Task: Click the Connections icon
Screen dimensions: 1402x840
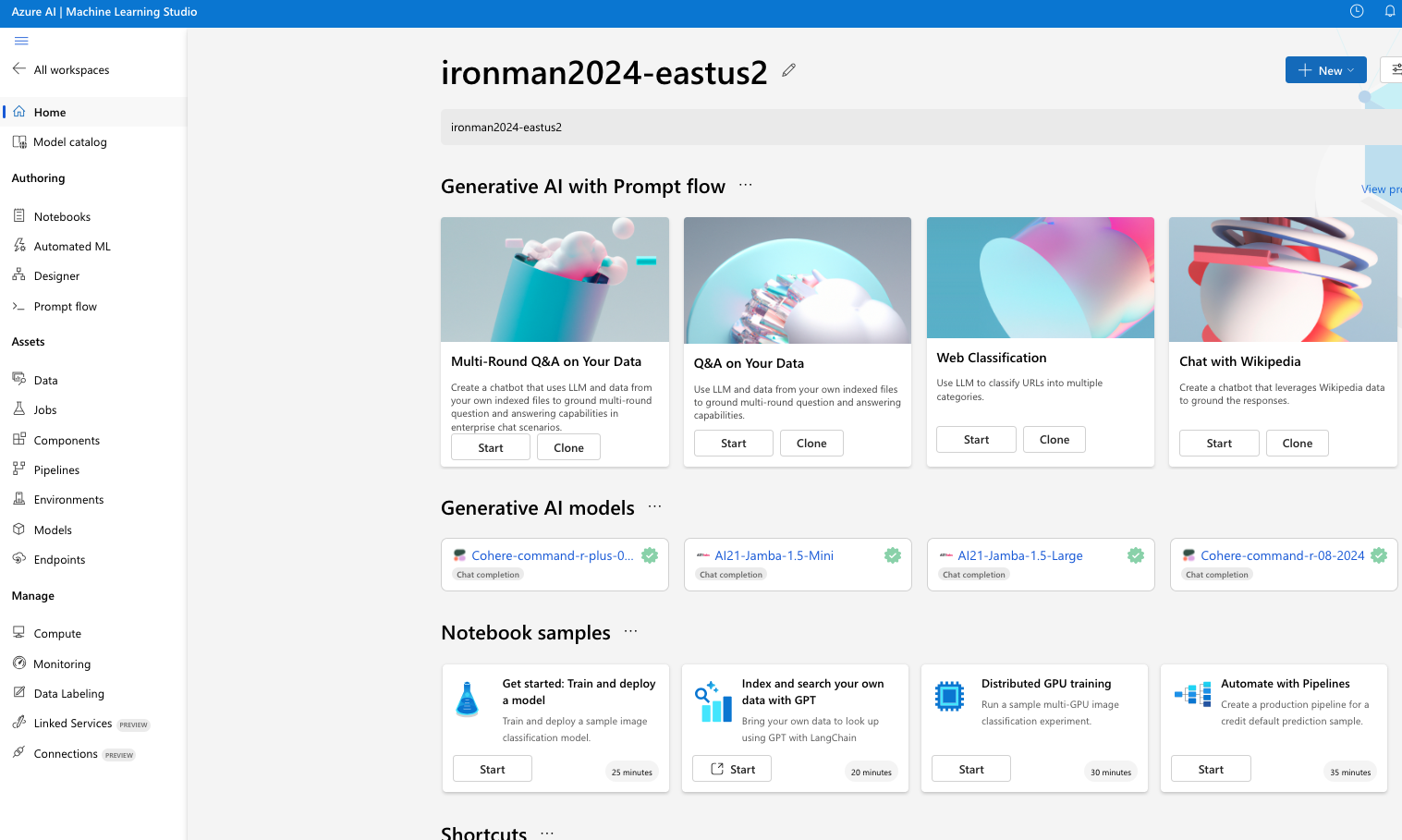Action: (19, 753)
